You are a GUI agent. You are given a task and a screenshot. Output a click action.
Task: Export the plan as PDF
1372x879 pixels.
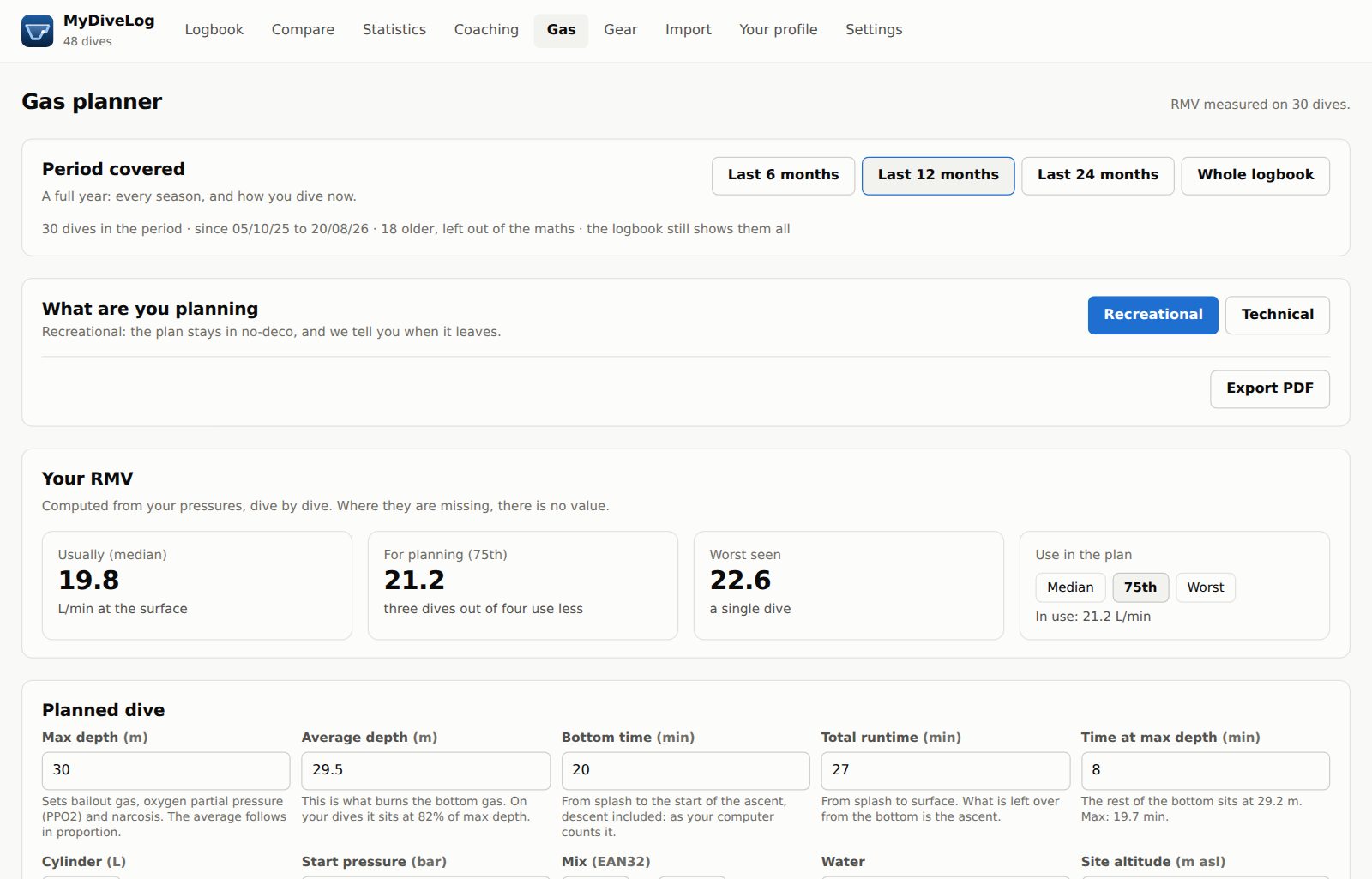pyautogui.click(x=1270, y=388)
